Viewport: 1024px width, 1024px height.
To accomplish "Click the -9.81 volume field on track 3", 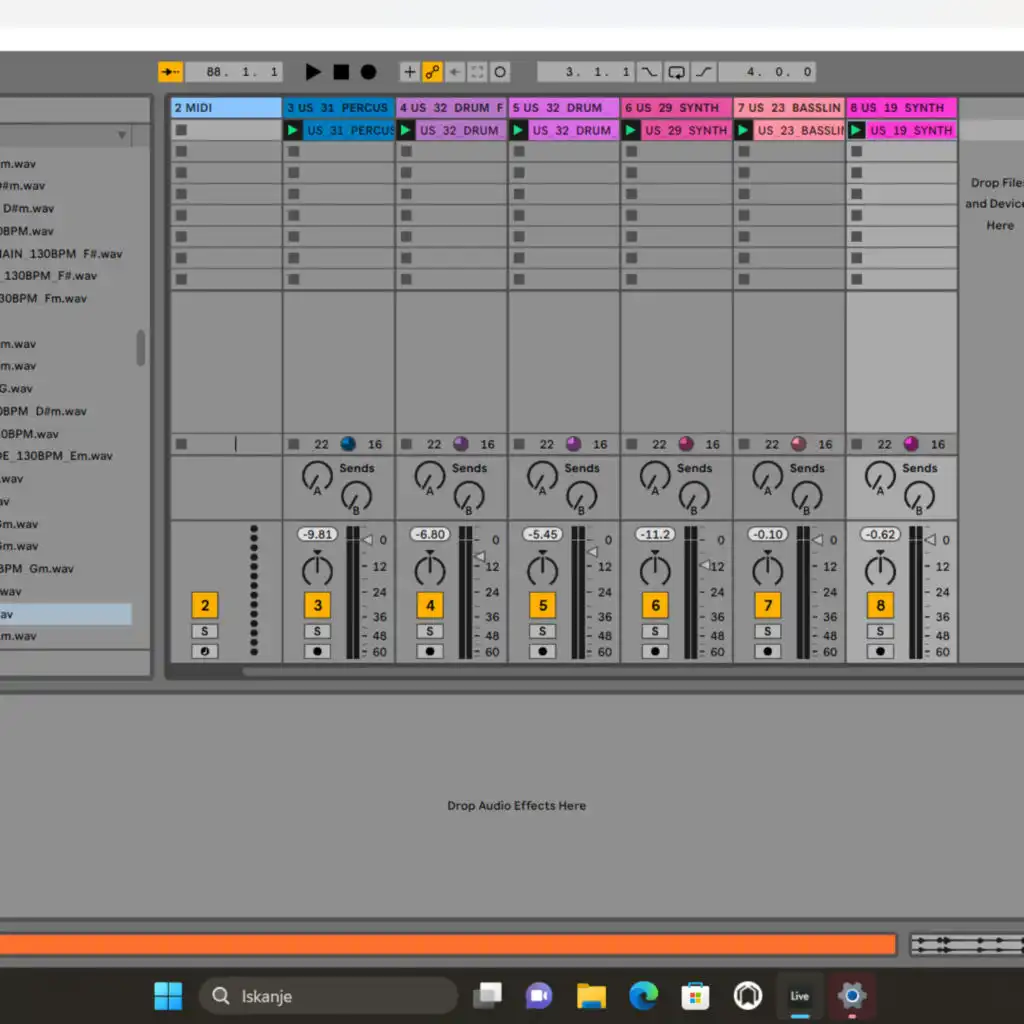I will 317,534.
